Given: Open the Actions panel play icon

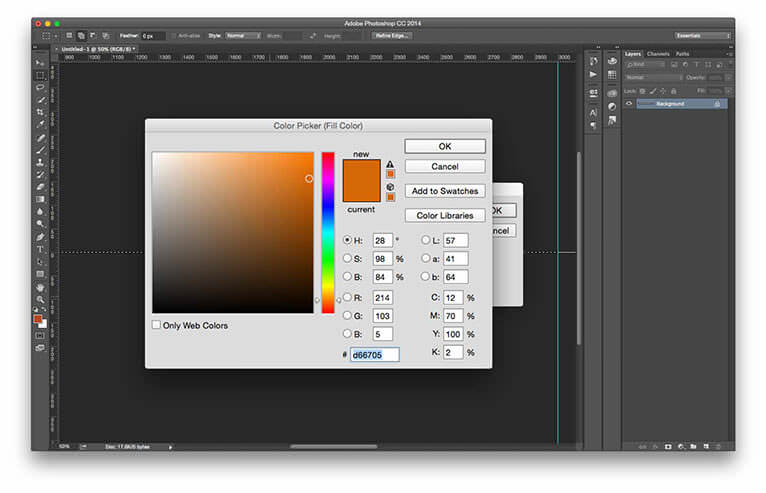Looking at the screenshot, I should tap(593, 75).
